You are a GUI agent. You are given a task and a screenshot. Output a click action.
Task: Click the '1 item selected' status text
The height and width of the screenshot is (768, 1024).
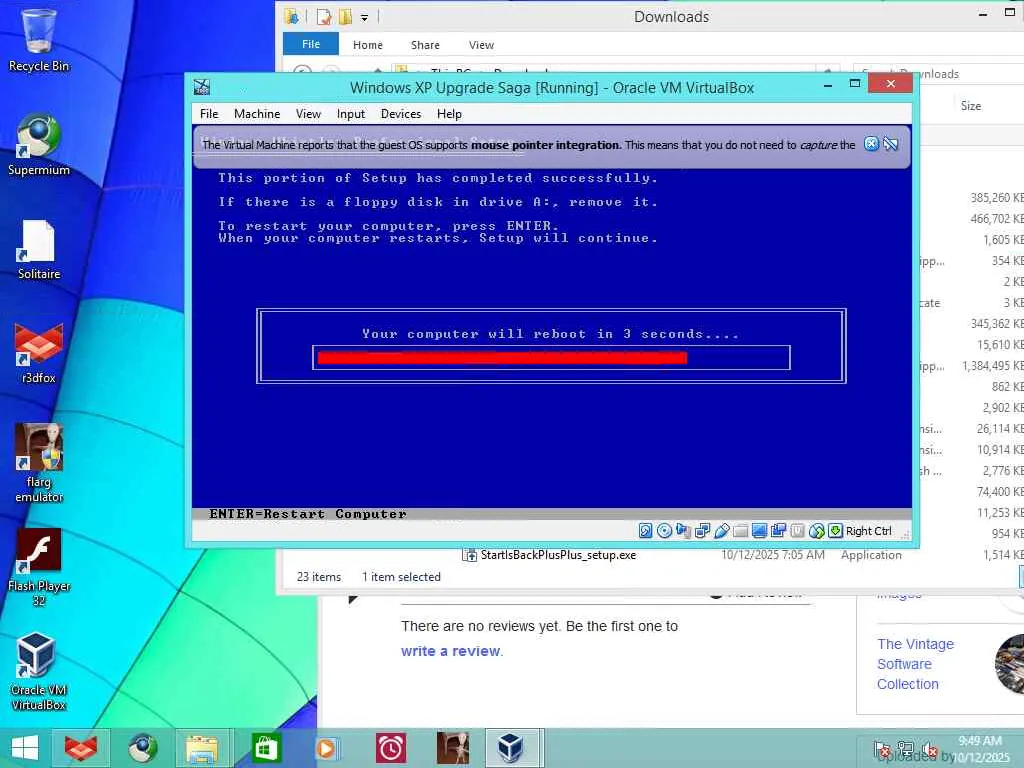[401, 577]
